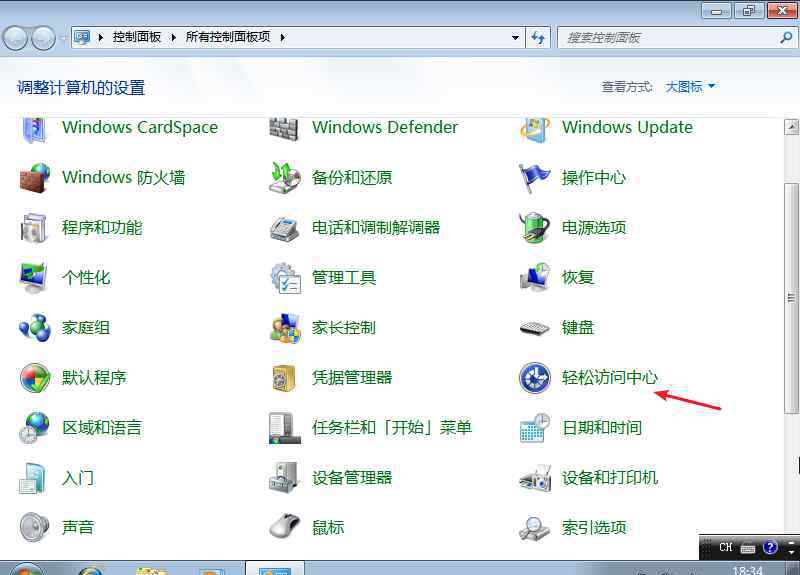Click the 轻松访问中心 icon

tap(535, 378)
